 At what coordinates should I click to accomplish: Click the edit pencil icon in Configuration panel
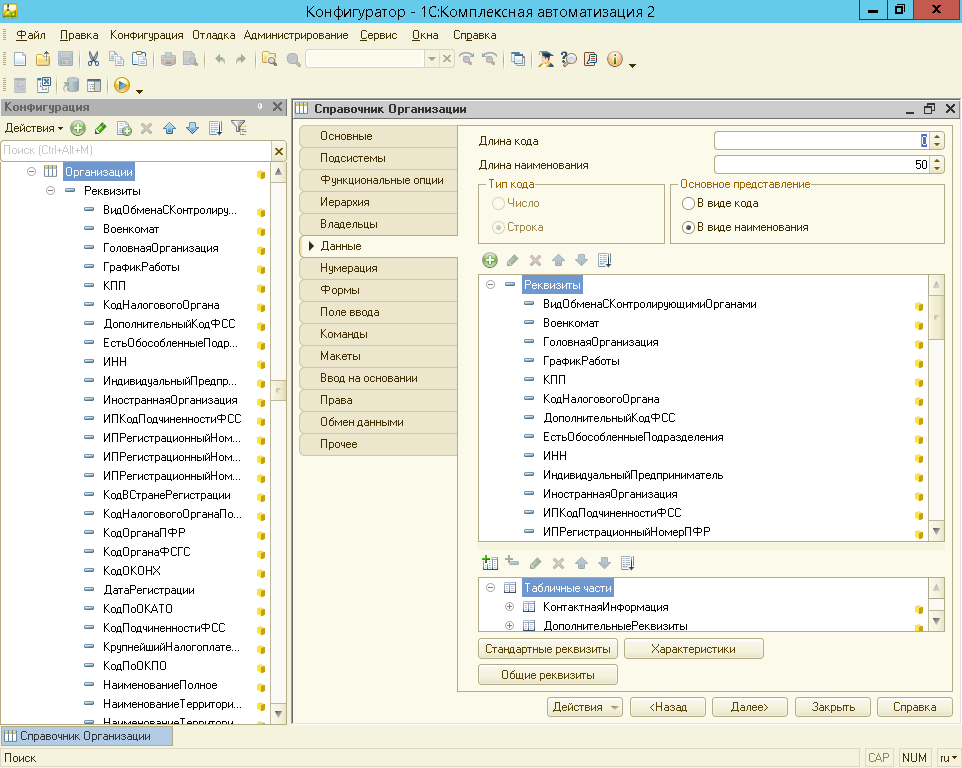click(101, 128)
